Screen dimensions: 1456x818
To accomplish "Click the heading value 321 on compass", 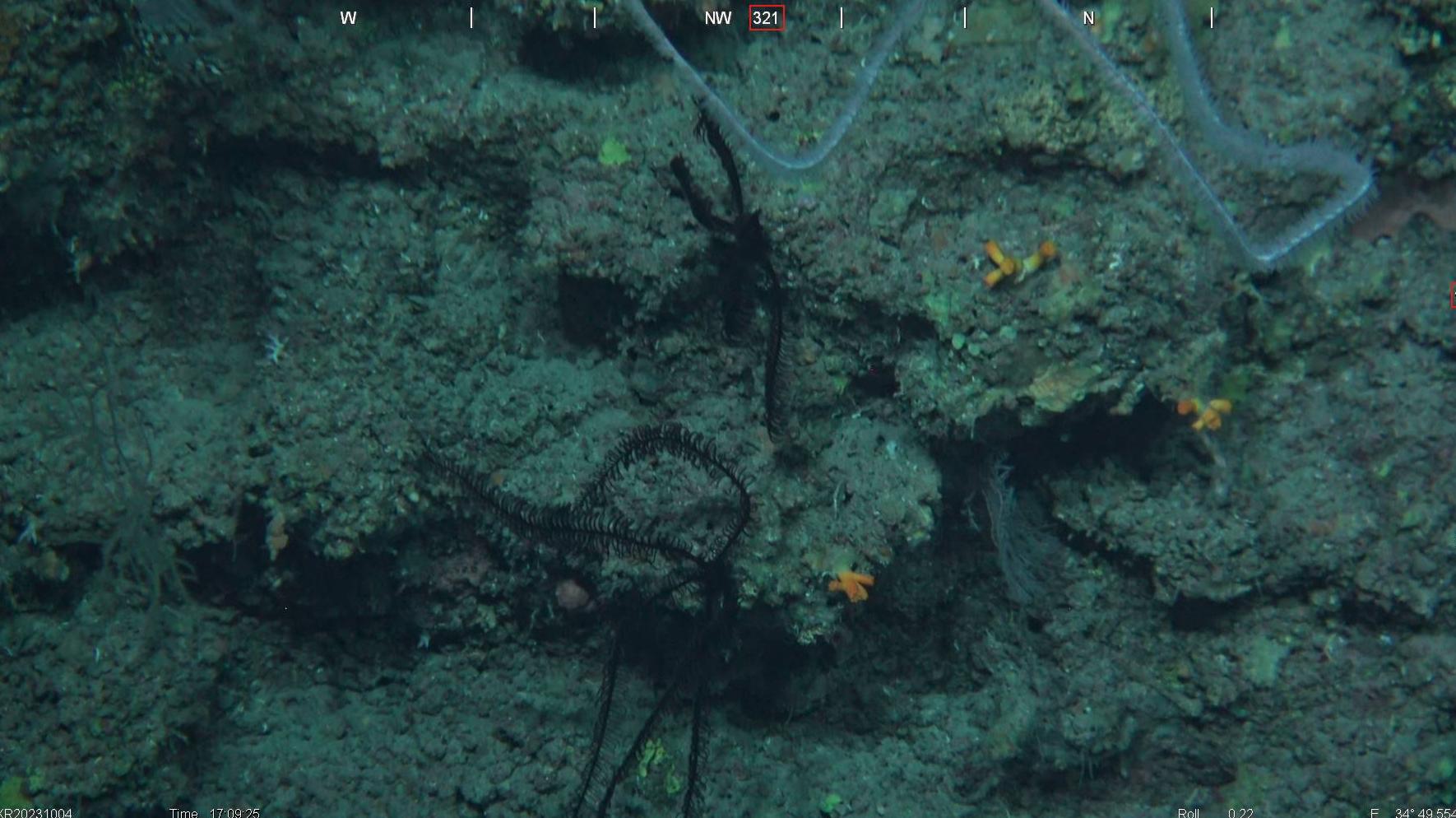I will tap(766, 18).
